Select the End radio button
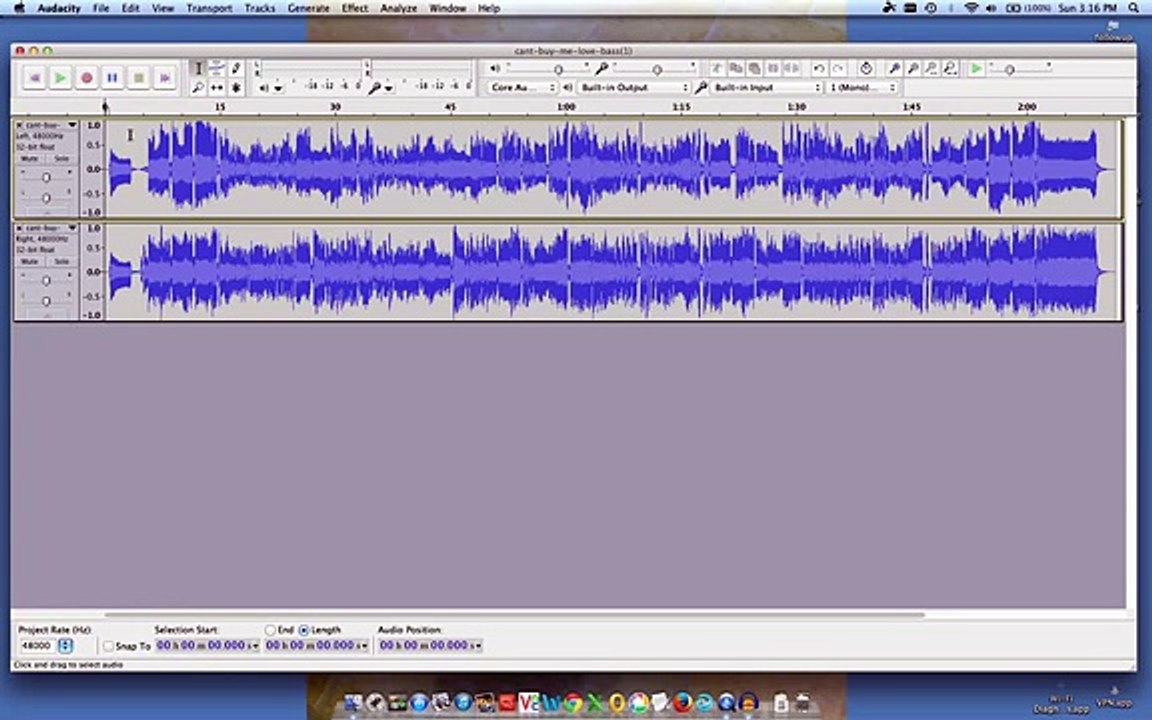The height and width of the screenshot is (720, 1152). coord(270,630)
